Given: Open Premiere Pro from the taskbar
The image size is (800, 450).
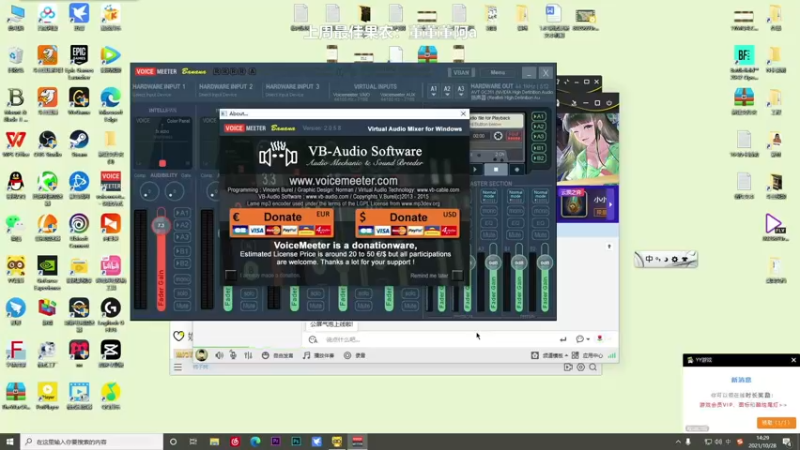Looking at the screenshot, I should 276,441.
